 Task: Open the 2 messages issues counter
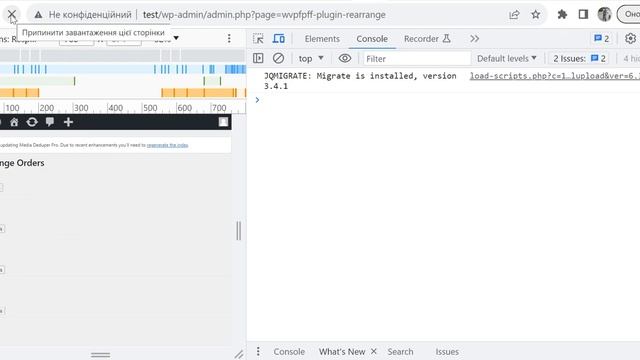pos(602,39)
